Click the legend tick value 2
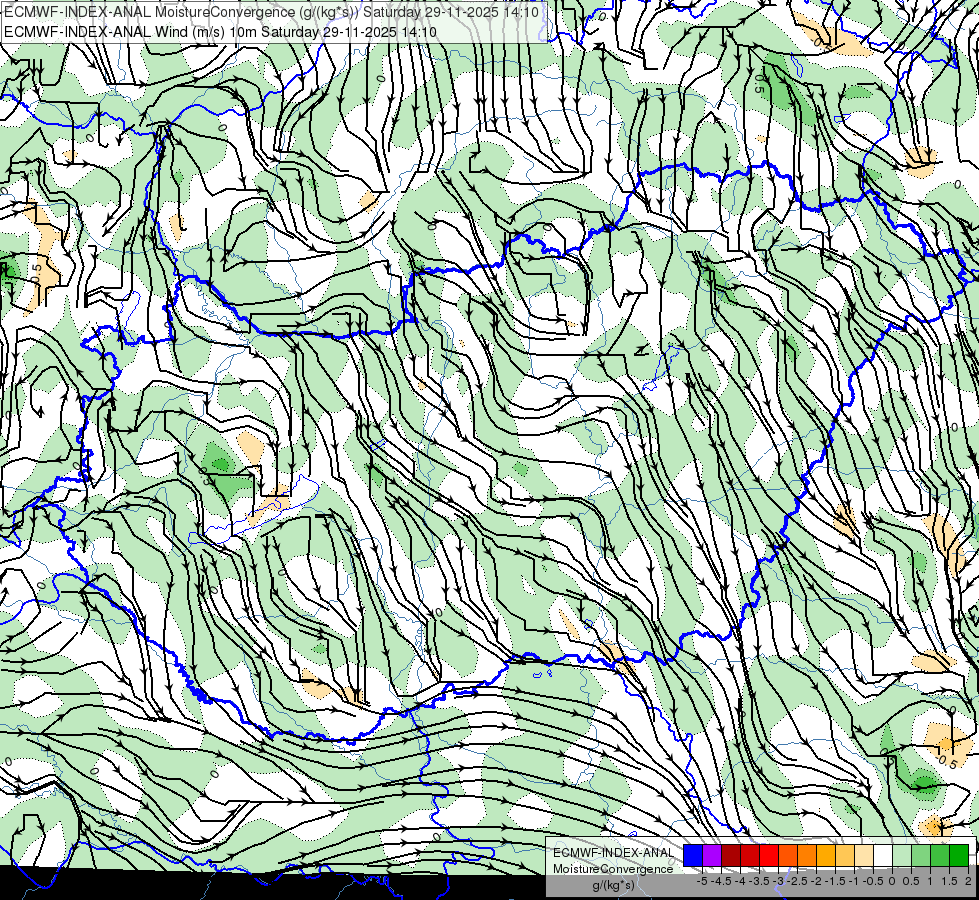This screenshot has height=900, width=979. pyautogui.click(x=968, y=881)
